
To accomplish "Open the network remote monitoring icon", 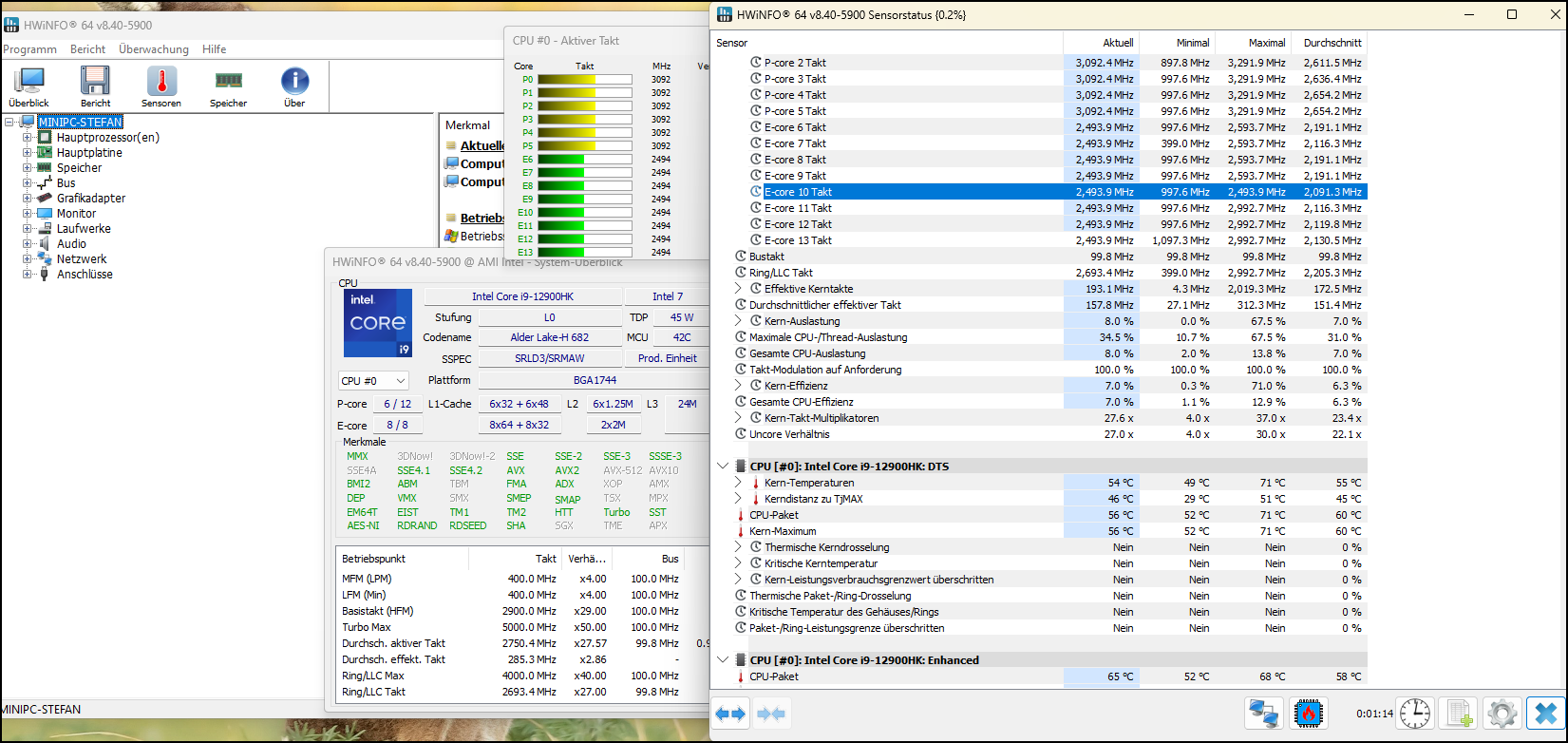I will point(1263,713).
